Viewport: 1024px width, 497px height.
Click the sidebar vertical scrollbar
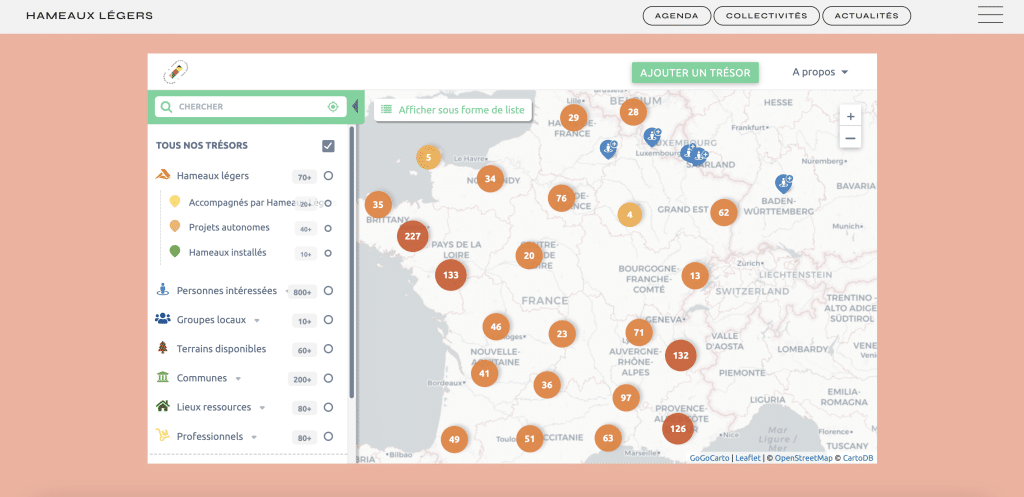352,261
